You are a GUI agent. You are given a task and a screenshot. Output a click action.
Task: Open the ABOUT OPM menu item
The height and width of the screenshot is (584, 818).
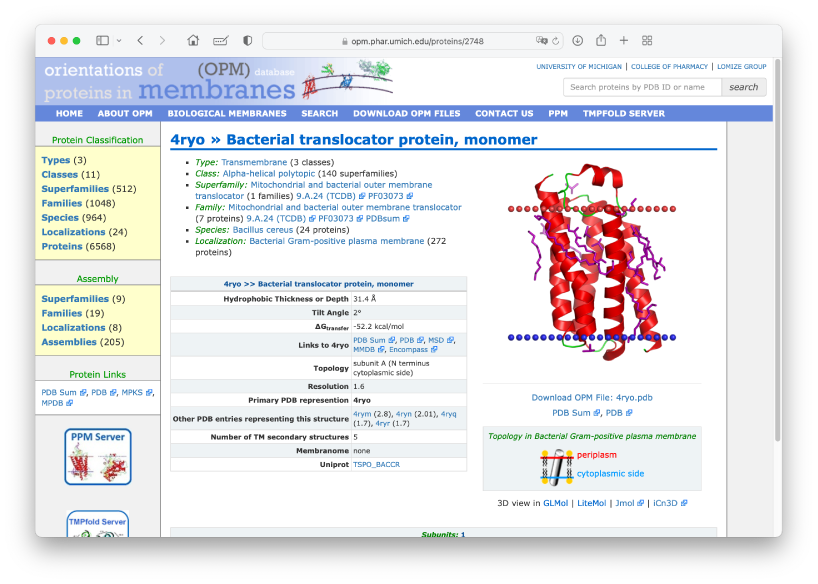125,113
